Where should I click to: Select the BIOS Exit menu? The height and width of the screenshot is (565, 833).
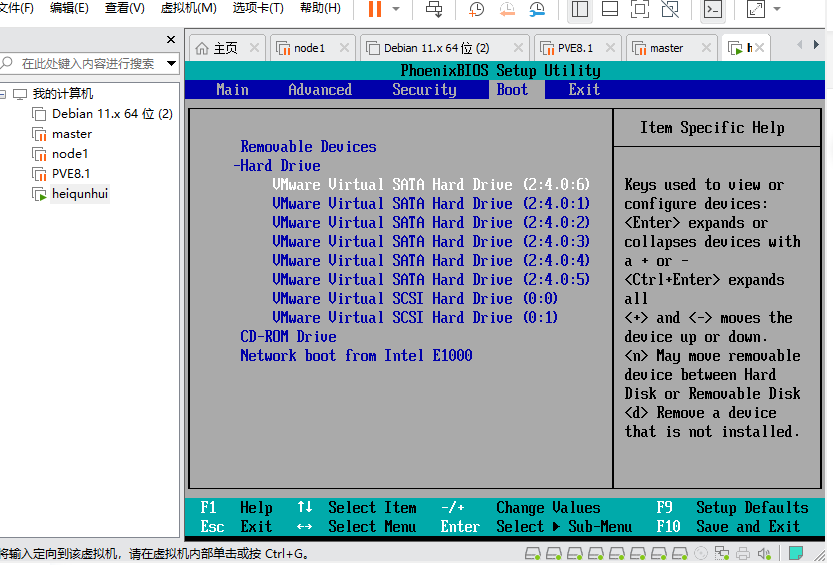coord(584,90)
